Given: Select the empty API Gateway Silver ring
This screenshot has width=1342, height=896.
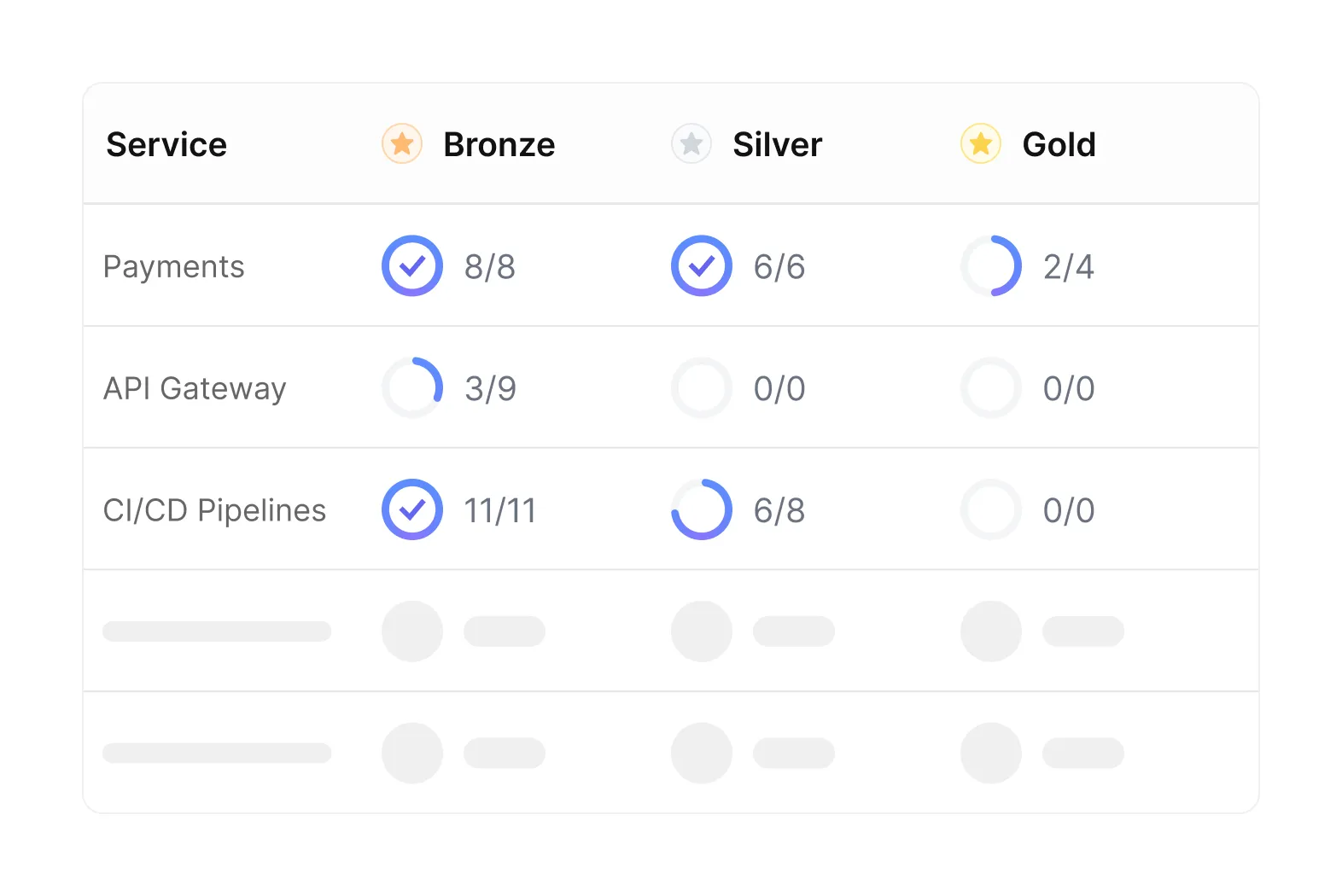Looking at the screenshot, I should pyautogui.click(x=702, y=387).
